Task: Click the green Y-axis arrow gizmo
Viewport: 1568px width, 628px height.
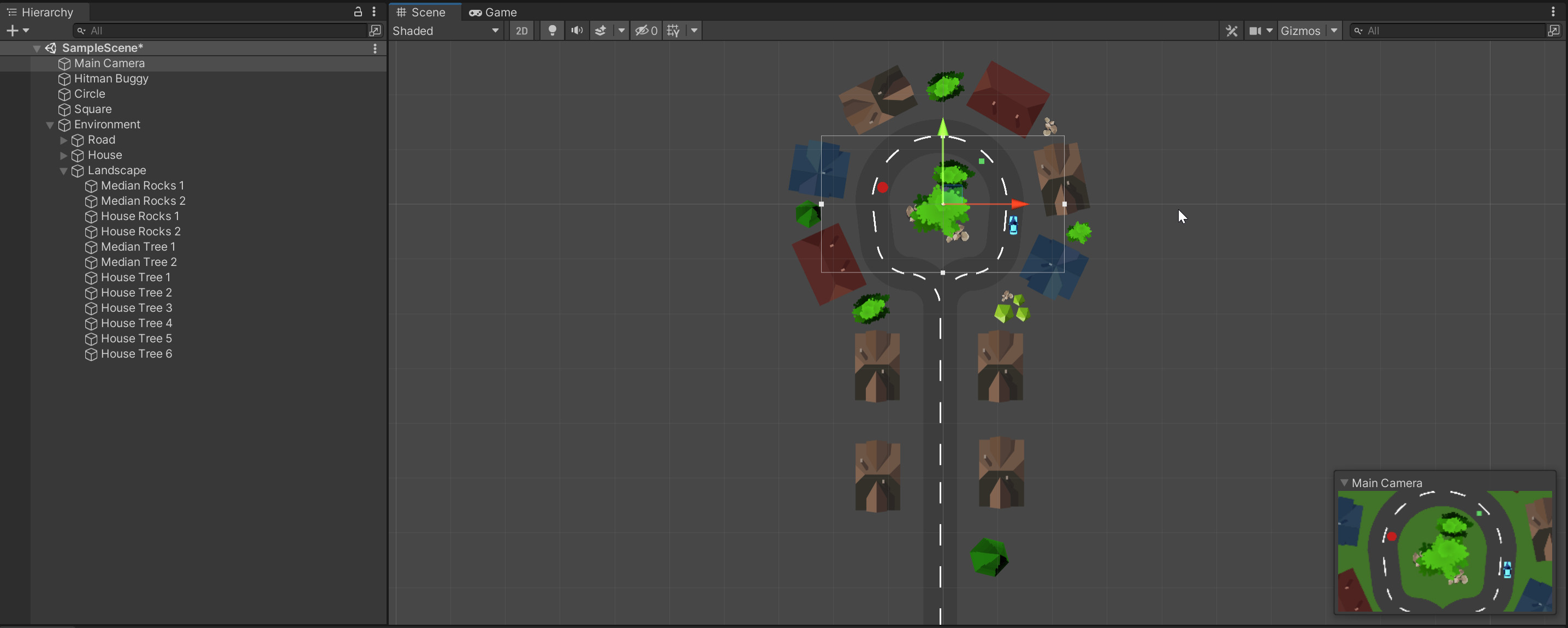Action: pyautogui.click(x=943, y=127)
